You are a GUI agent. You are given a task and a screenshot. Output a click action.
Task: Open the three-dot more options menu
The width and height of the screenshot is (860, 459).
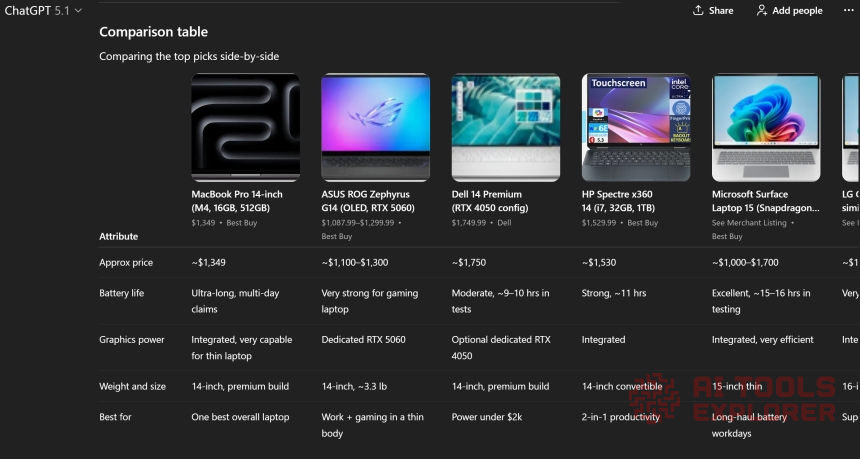tap(848, 10)
